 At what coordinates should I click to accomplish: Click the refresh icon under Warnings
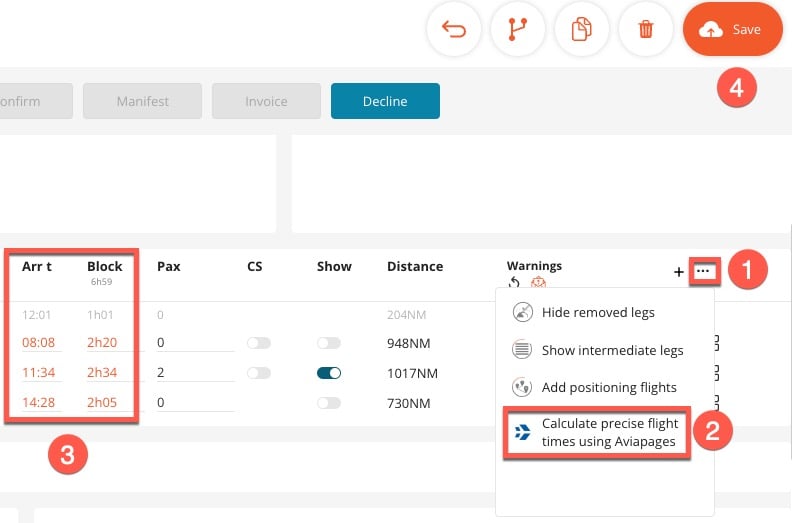pyautogui.click(x=514, y=282)
